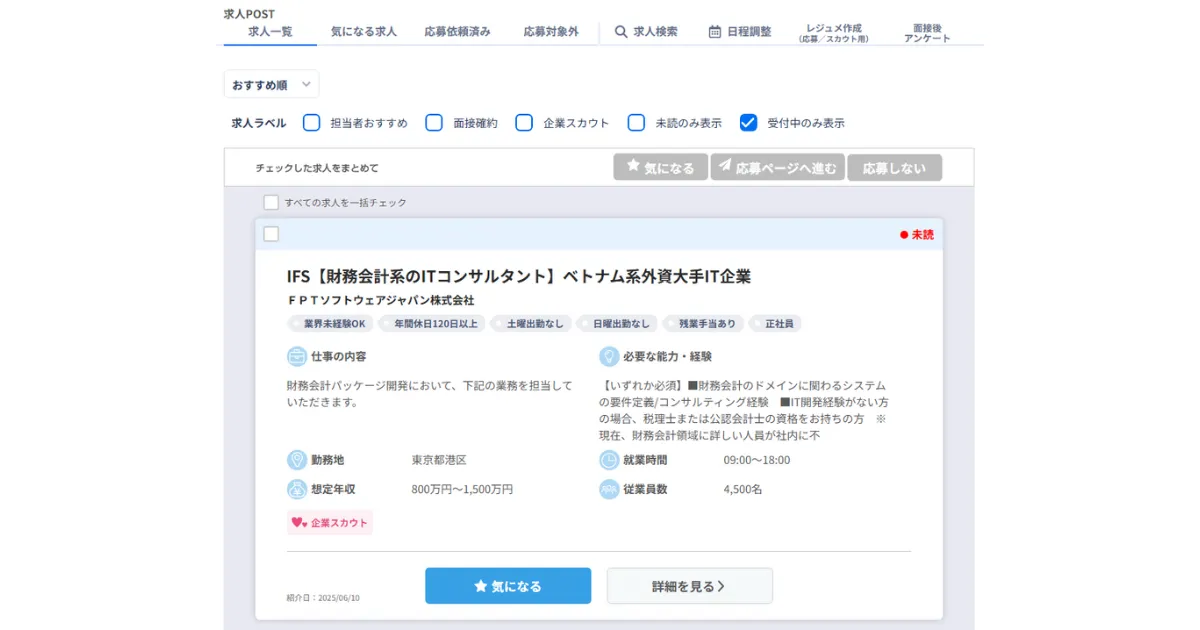Click the 従業員数 people icon
Screen dimensions: 1200x630
[611, 489]
